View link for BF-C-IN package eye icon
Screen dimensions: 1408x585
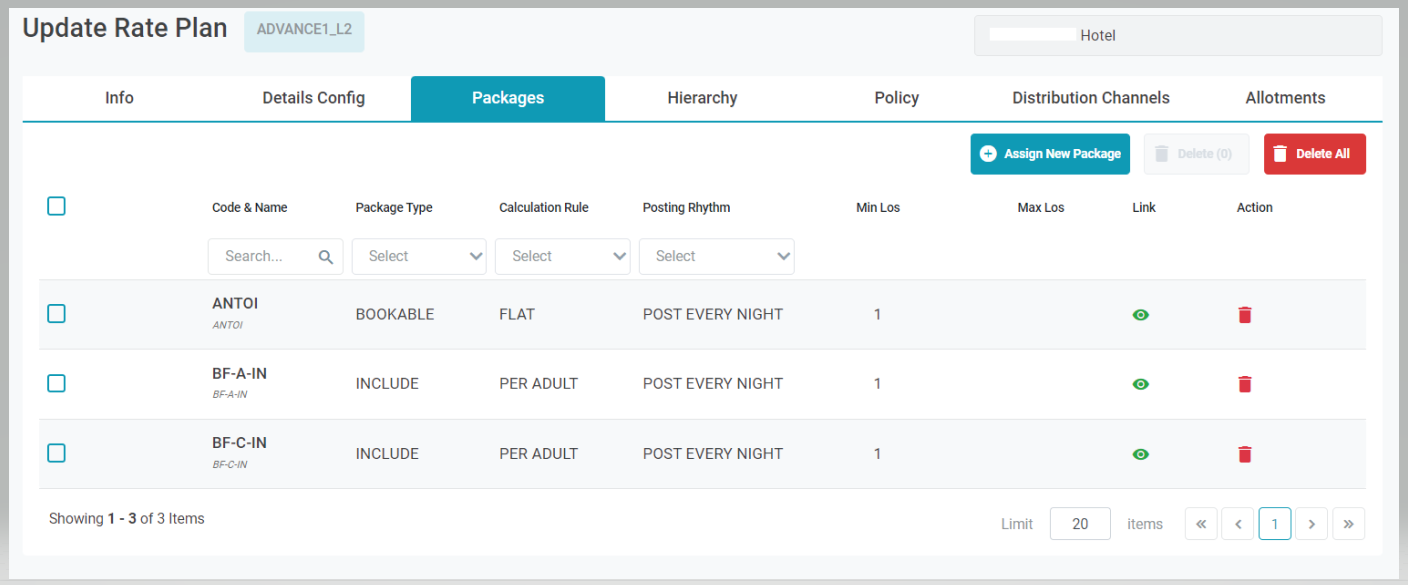point(1141,454)
